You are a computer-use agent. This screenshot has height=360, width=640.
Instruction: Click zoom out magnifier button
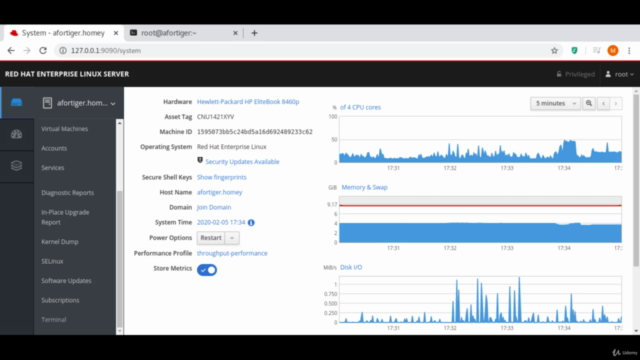(x=589, y=104)
